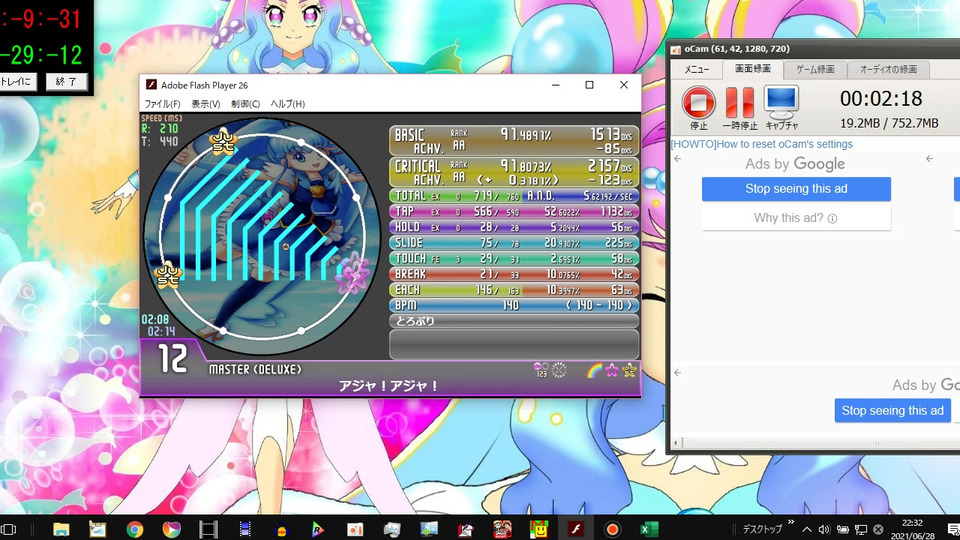Click the 終了 button in timer window
960x540 pixels.
pos(67,81)
